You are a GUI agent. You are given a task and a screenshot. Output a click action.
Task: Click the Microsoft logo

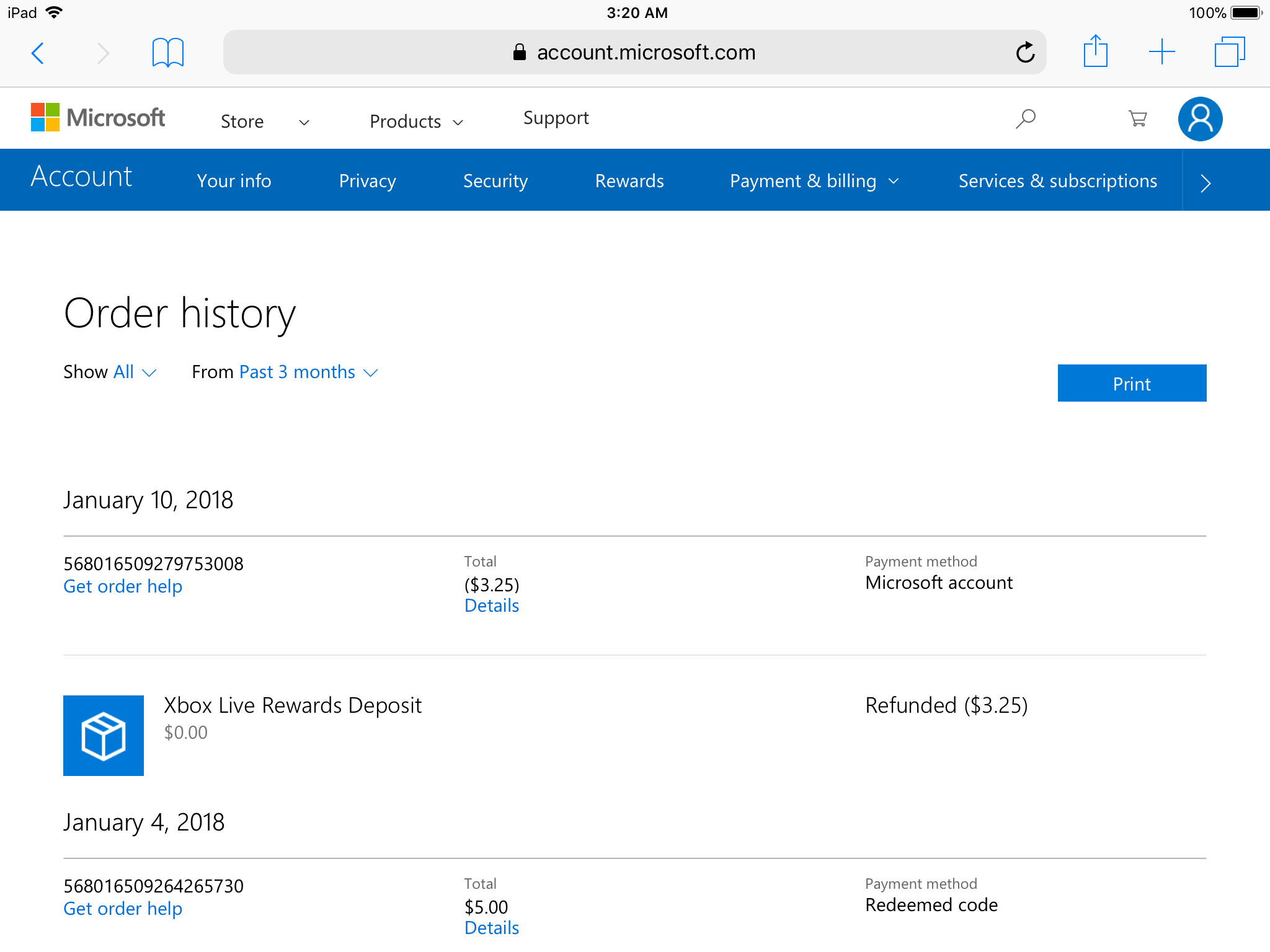click(98, 118)
